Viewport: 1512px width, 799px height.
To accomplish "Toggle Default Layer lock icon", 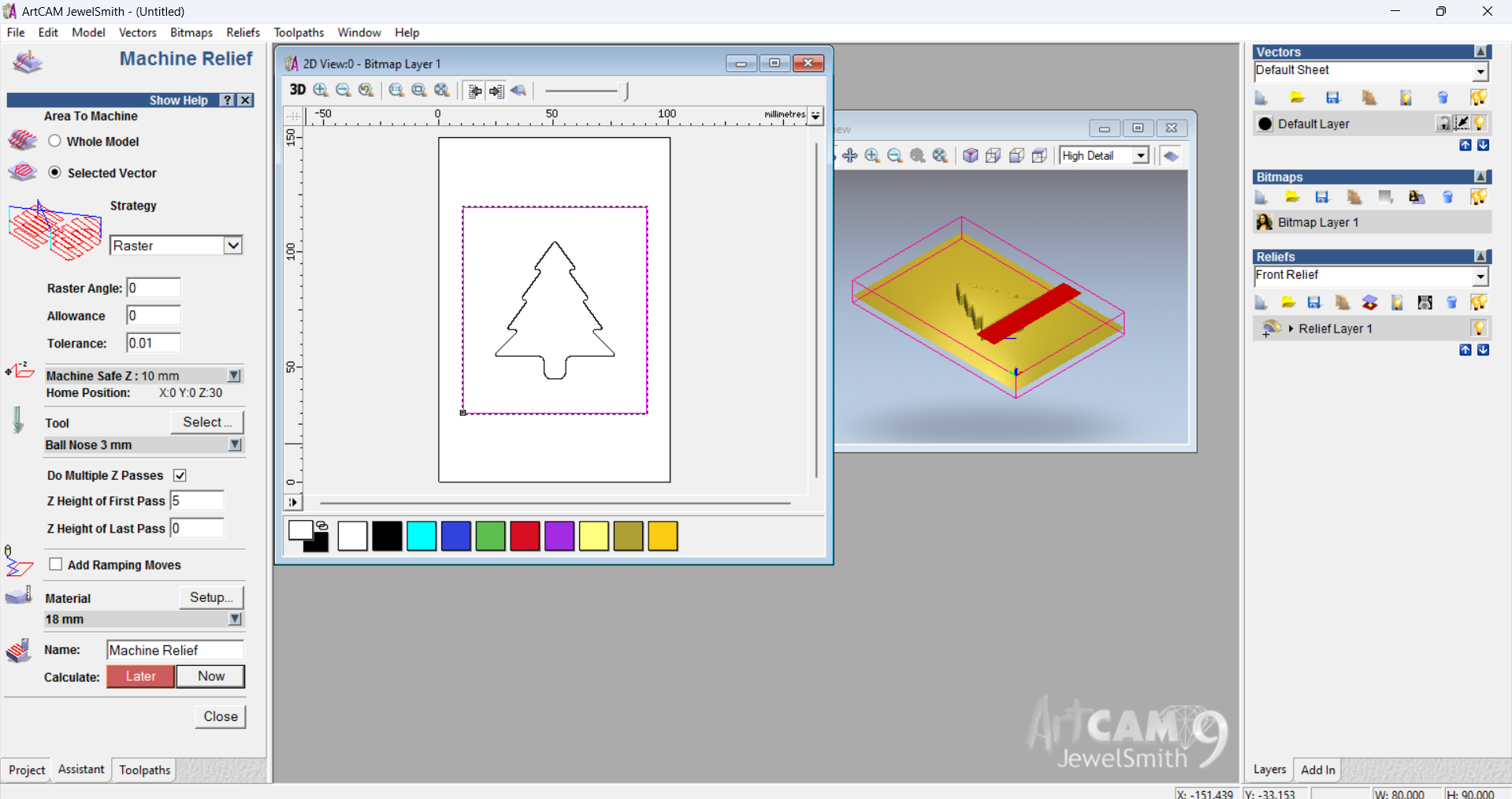I will [x=1443, y=124].
